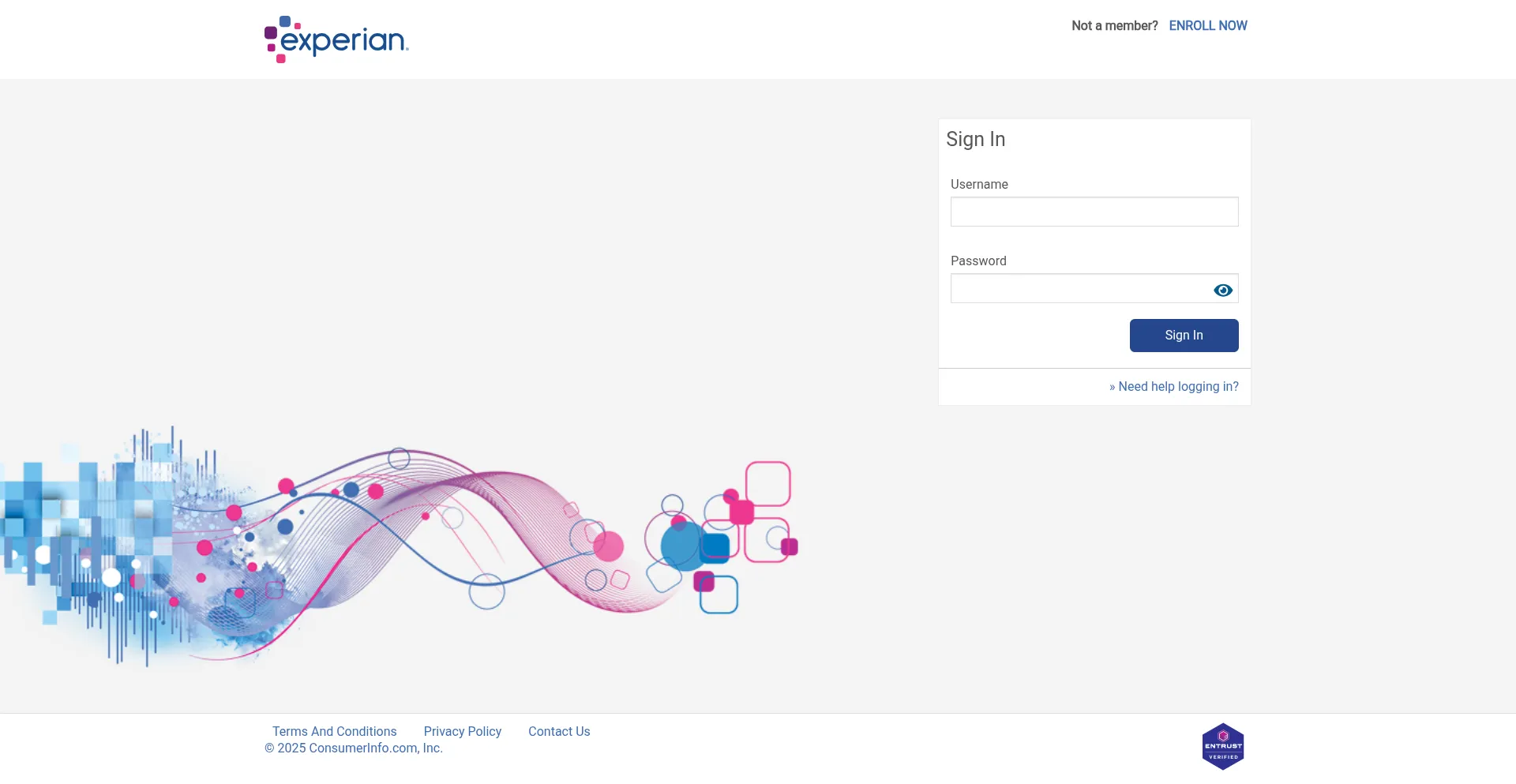Viewport: 1516px width, 784px height.
Task: Open the Privacy Policy footer link
Action: (462, 732)
